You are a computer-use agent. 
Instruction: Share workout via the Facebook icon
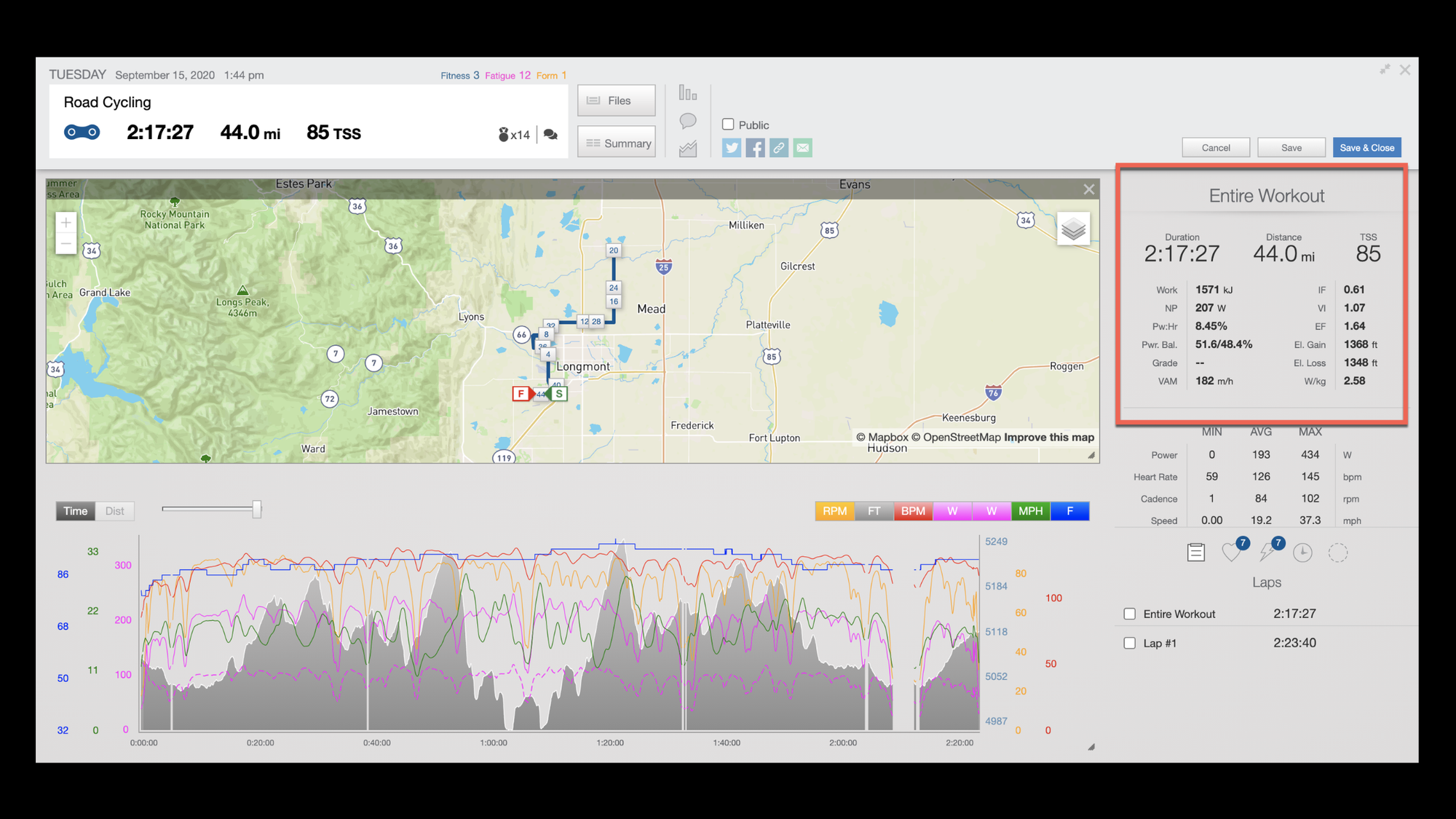(755, 149)
